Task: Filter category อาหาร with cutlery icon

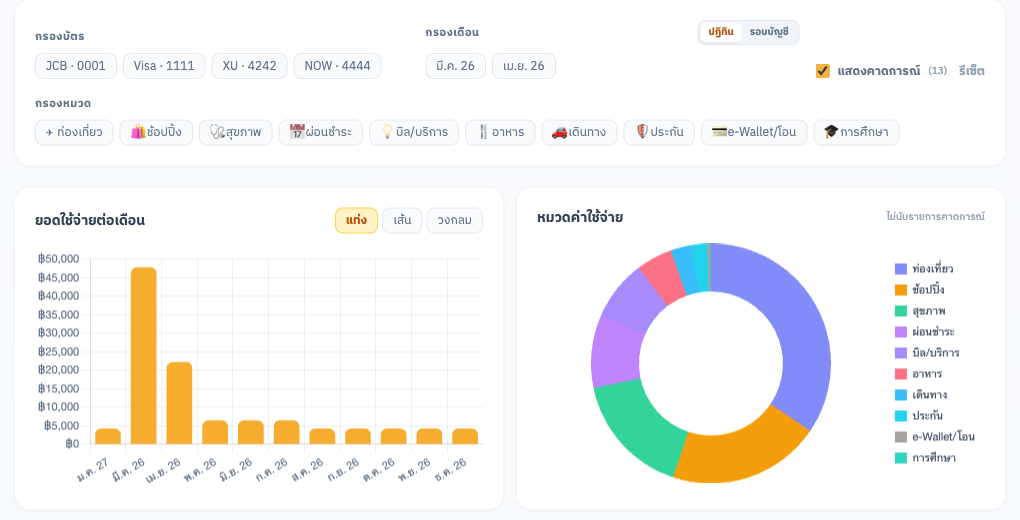Action: click(500, 132)
